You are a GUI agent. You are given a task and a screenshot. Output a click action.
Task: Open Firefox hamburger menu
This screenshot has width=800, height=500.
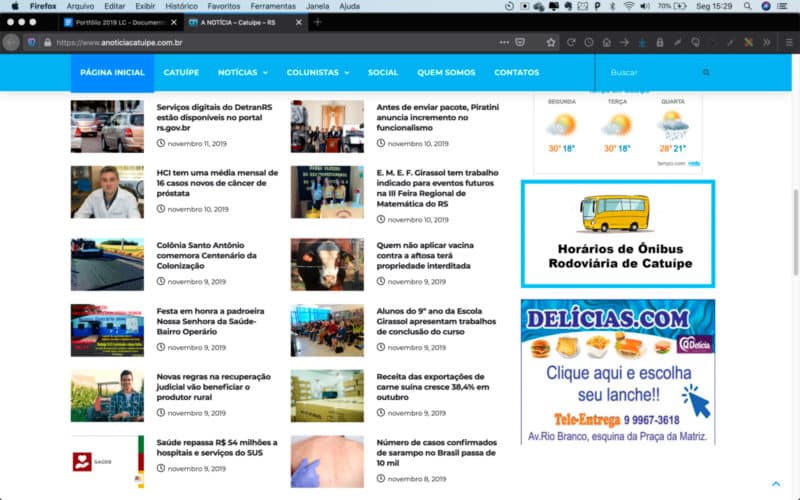coord(787,42)
